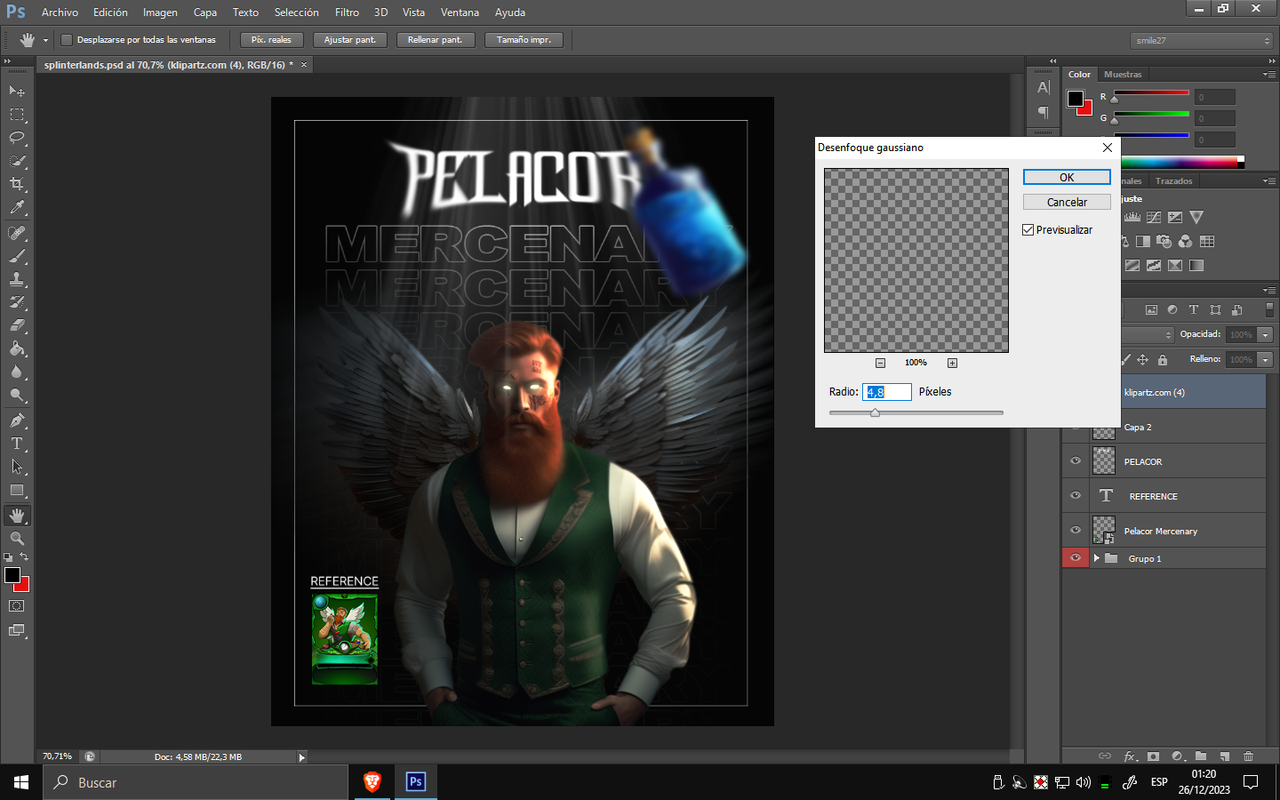Select the Rectangle shape tool
The height and width of the screenshot is (800, 1280).
click(17, 490)
